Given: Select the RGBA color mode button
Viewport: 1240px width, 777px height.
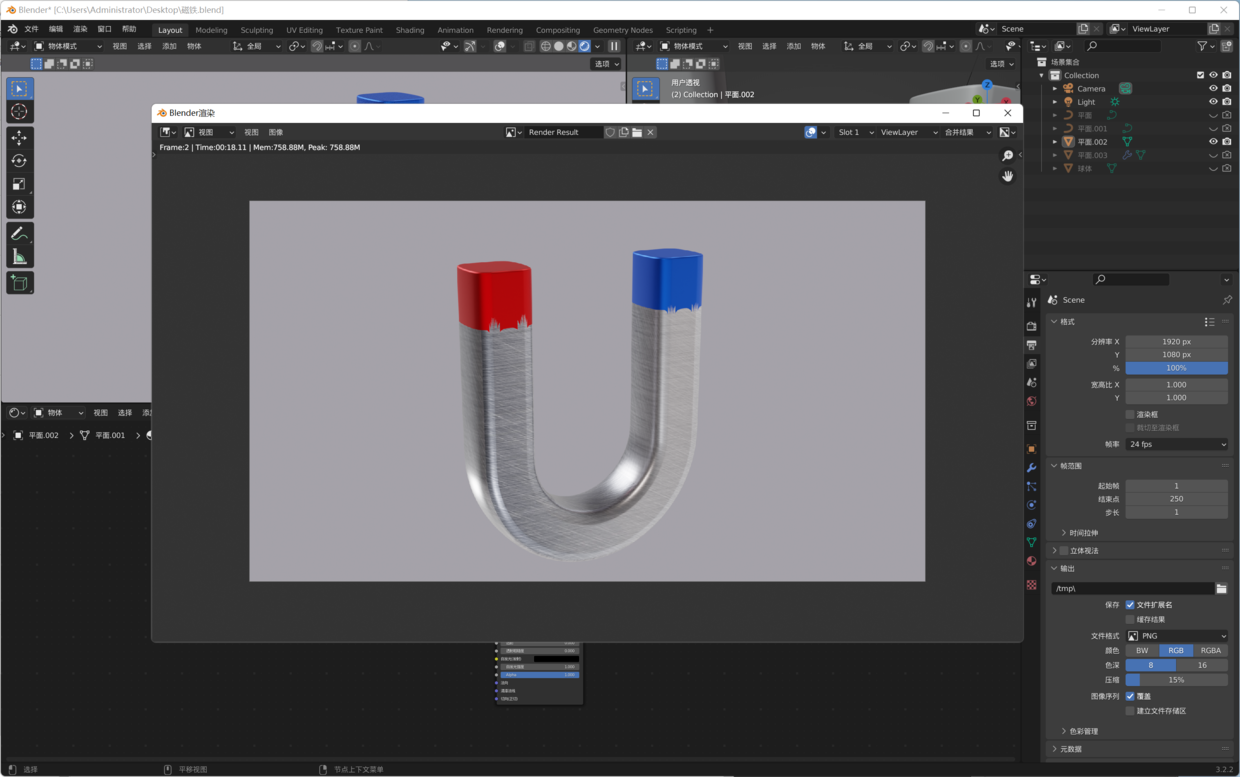Looking at the screenshot, I should click(x=1210, y=650).
